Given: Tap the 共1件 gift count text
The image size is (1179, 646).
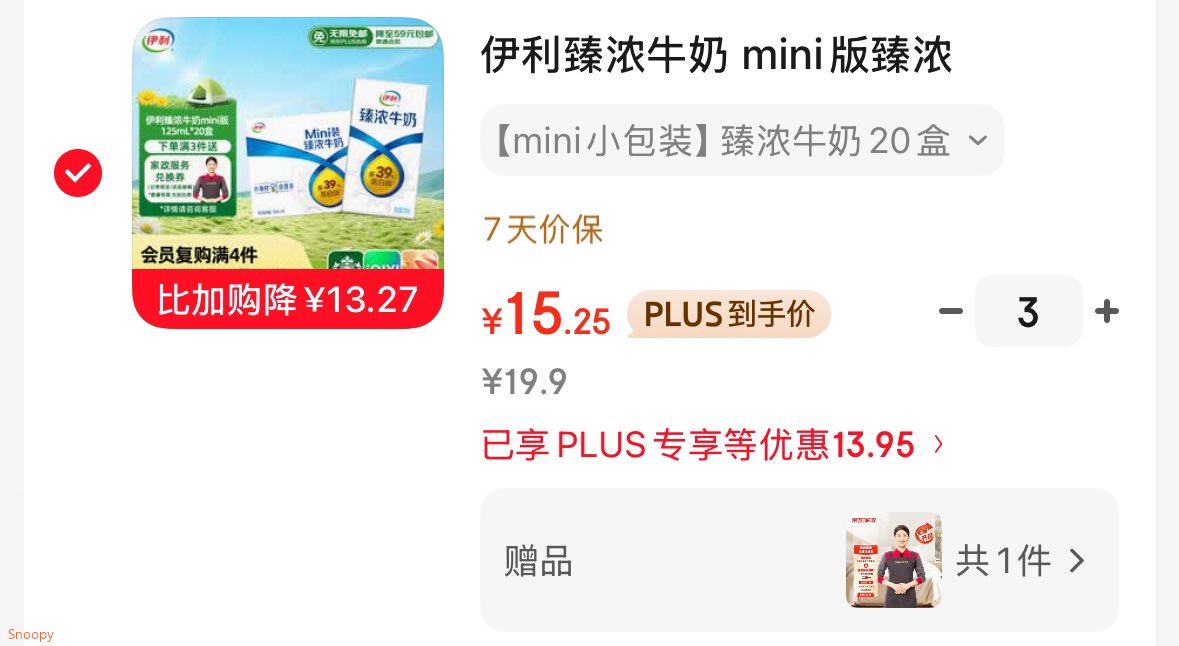Looking at the screenshot, I should click(x=1003, y=561).
